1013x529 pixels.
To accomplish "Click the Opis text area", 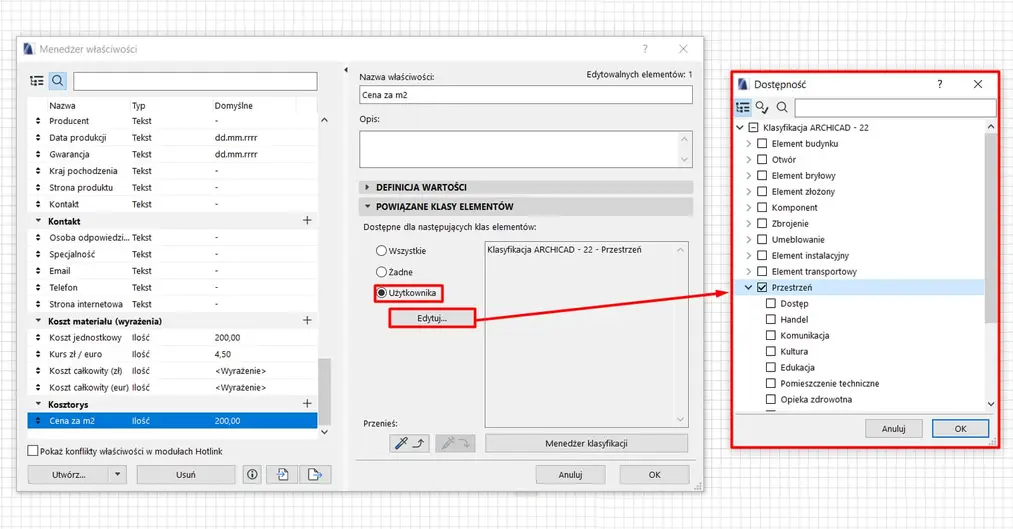I will tap(526, 149).
